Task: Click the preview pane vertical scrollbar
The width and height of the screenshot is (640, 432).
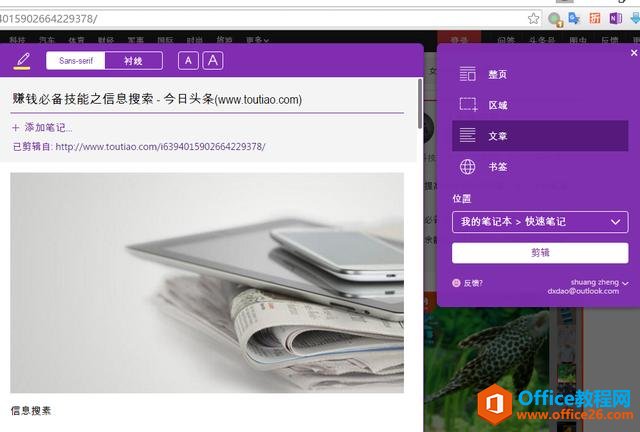Action: pyautogui.click(x=420, y=104)
